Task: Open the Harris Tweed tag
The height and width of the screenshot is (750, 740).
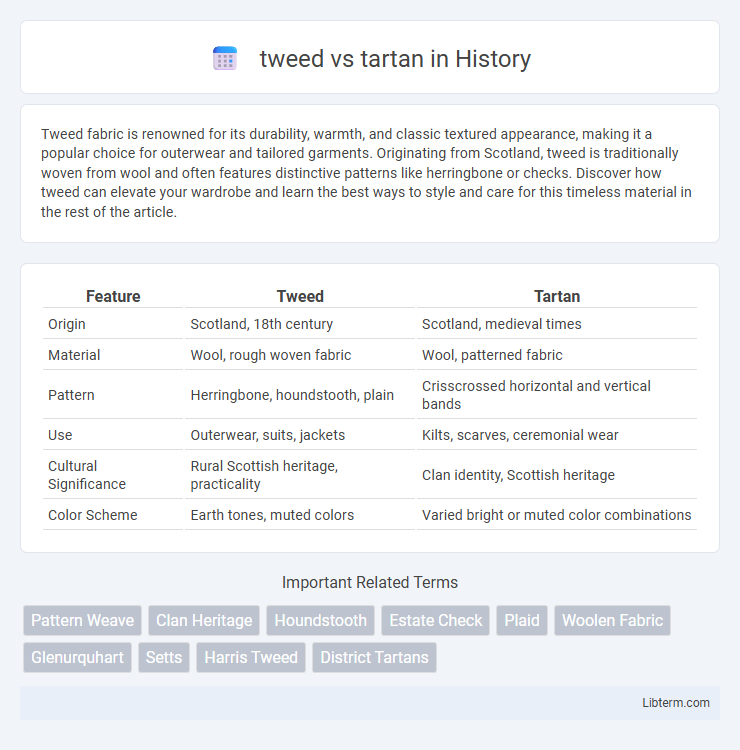Action: pyautogui.click(x=251, y=657)
